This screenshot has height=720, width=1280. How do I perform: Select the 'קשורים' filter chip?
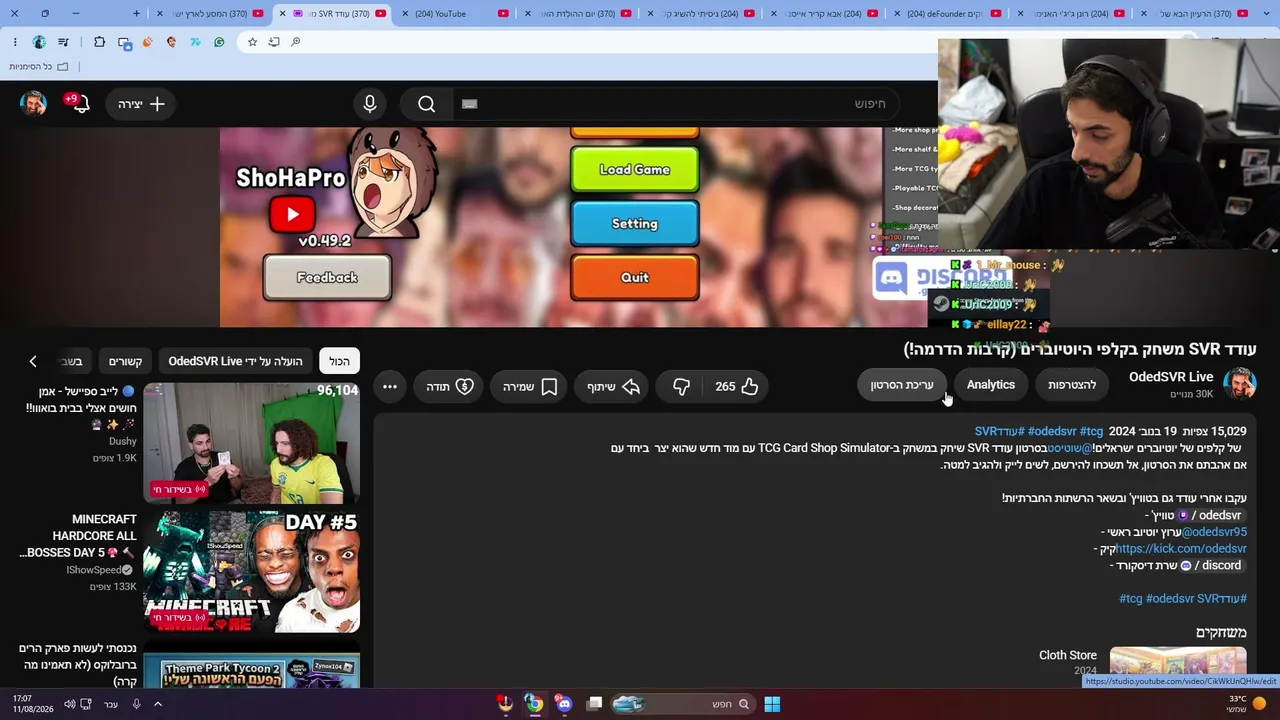(x=126, y=361)
